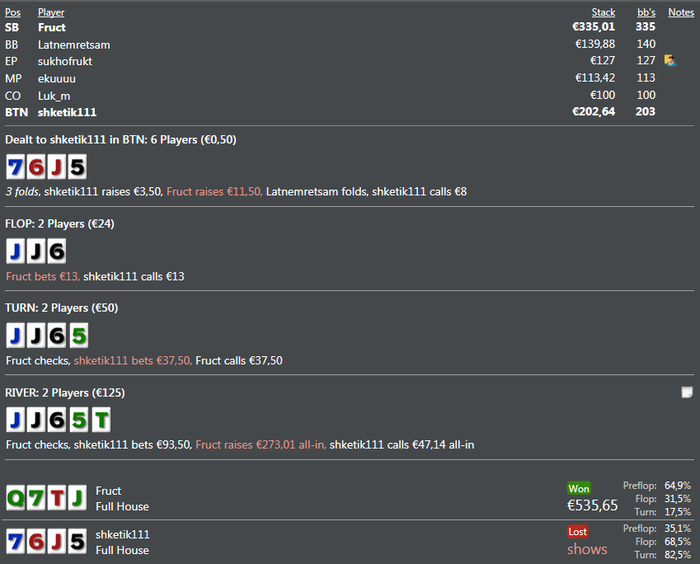
Task: Click the hand note icon beside the RIVER header
Action: [687, 393]
